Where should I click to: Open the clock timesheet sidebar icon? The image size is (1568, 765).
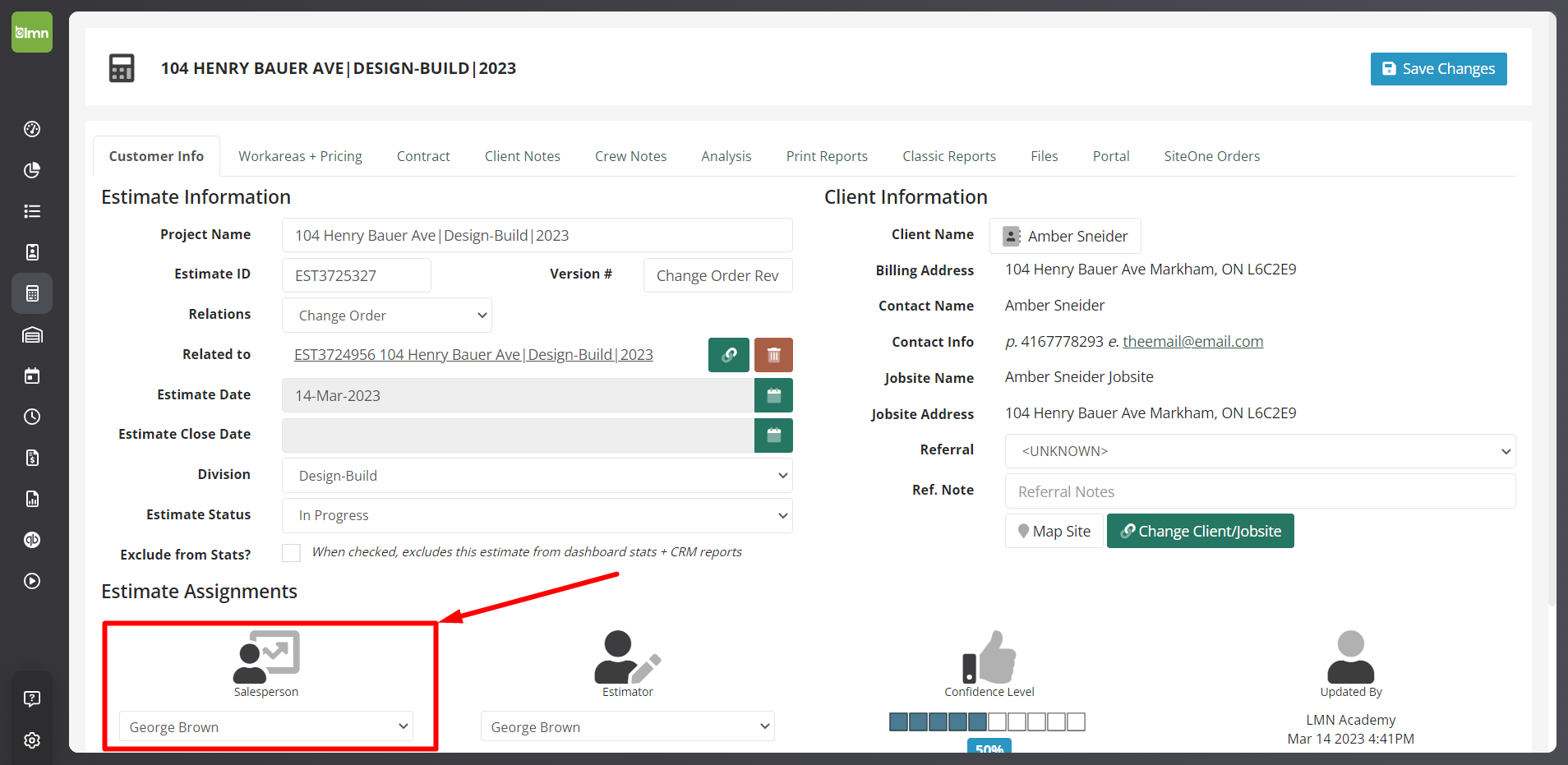tap(32, 417)
